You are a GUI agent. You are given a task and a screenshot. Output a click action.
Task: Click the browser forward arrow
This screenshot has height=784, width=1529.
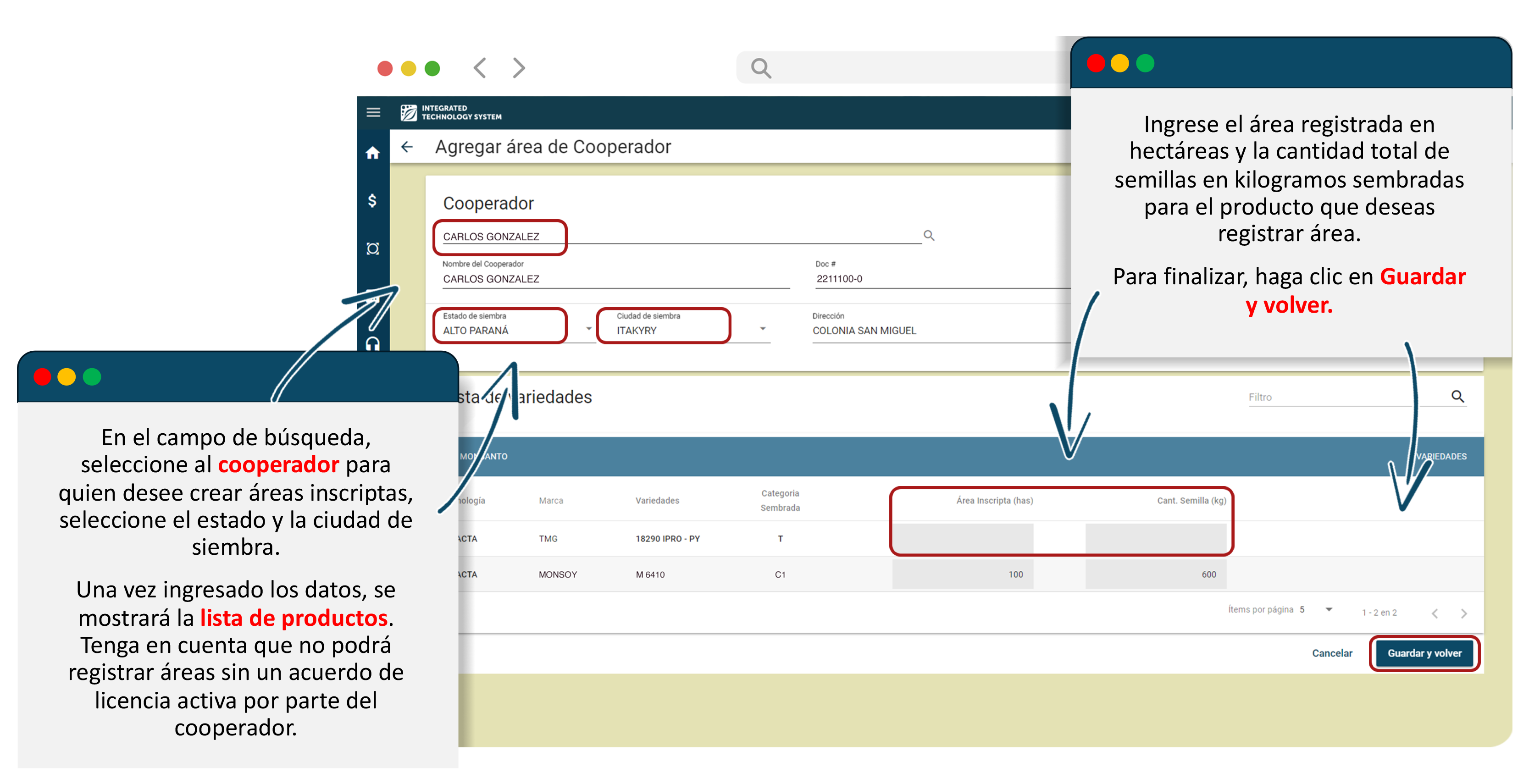click(518, 68)
